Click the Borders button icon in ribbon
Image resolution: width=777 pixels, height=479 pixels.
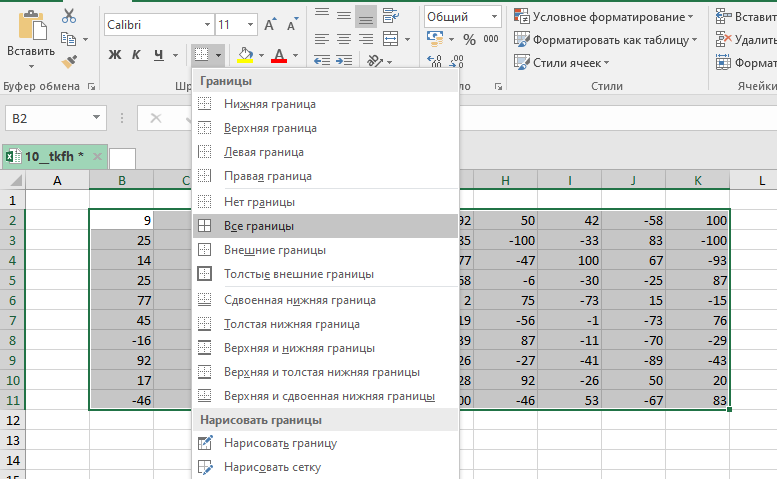pos(202,54)
